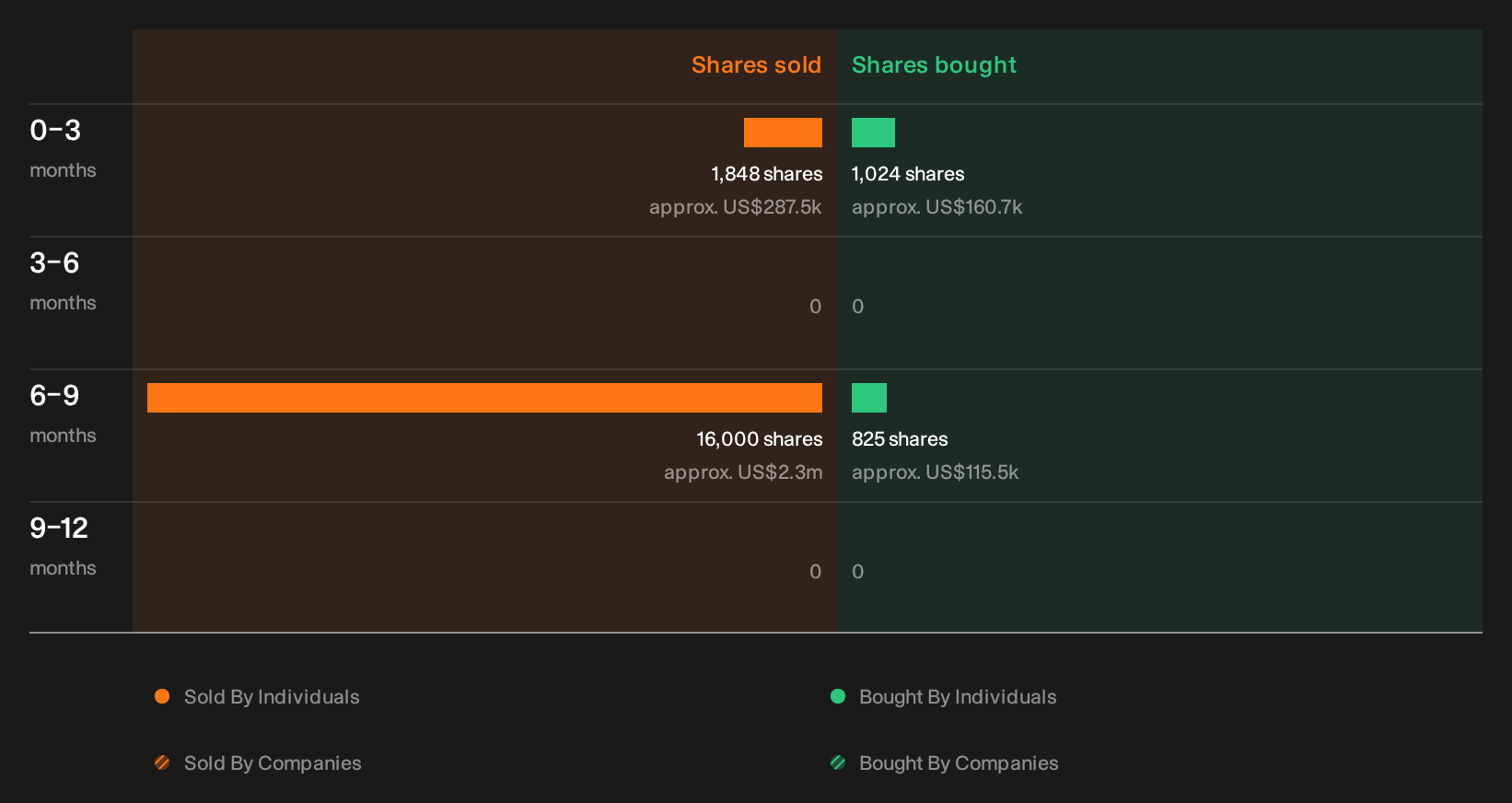Click the orange Sold By Individuals legend dot

tap(162, 696)
